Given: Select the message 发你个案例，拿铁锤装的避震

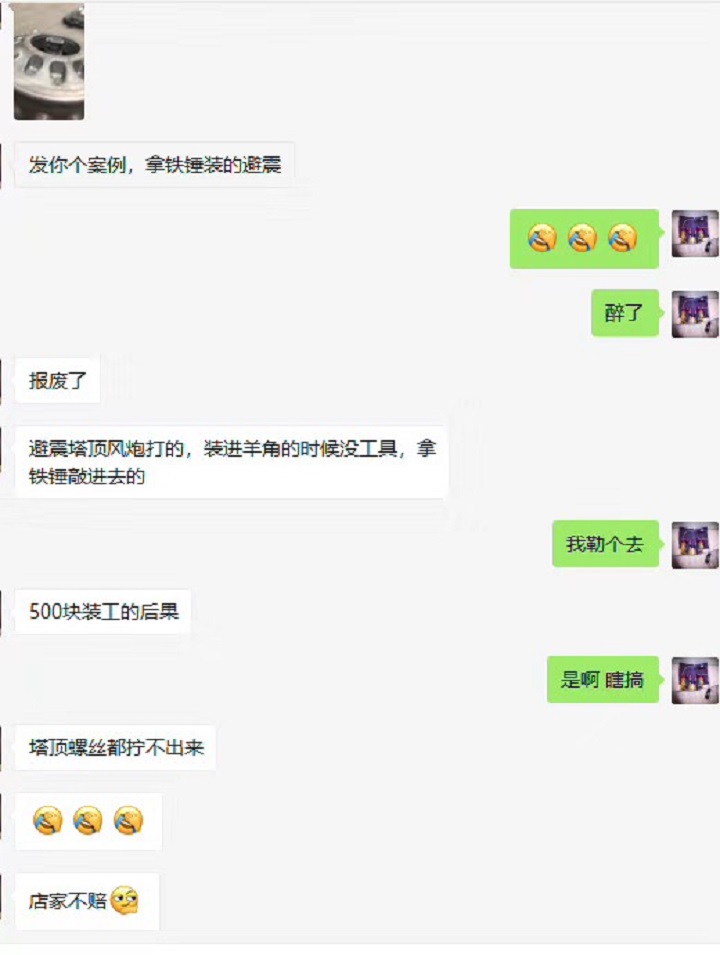Looking at the screenshot, I should [x=155, y=164].
